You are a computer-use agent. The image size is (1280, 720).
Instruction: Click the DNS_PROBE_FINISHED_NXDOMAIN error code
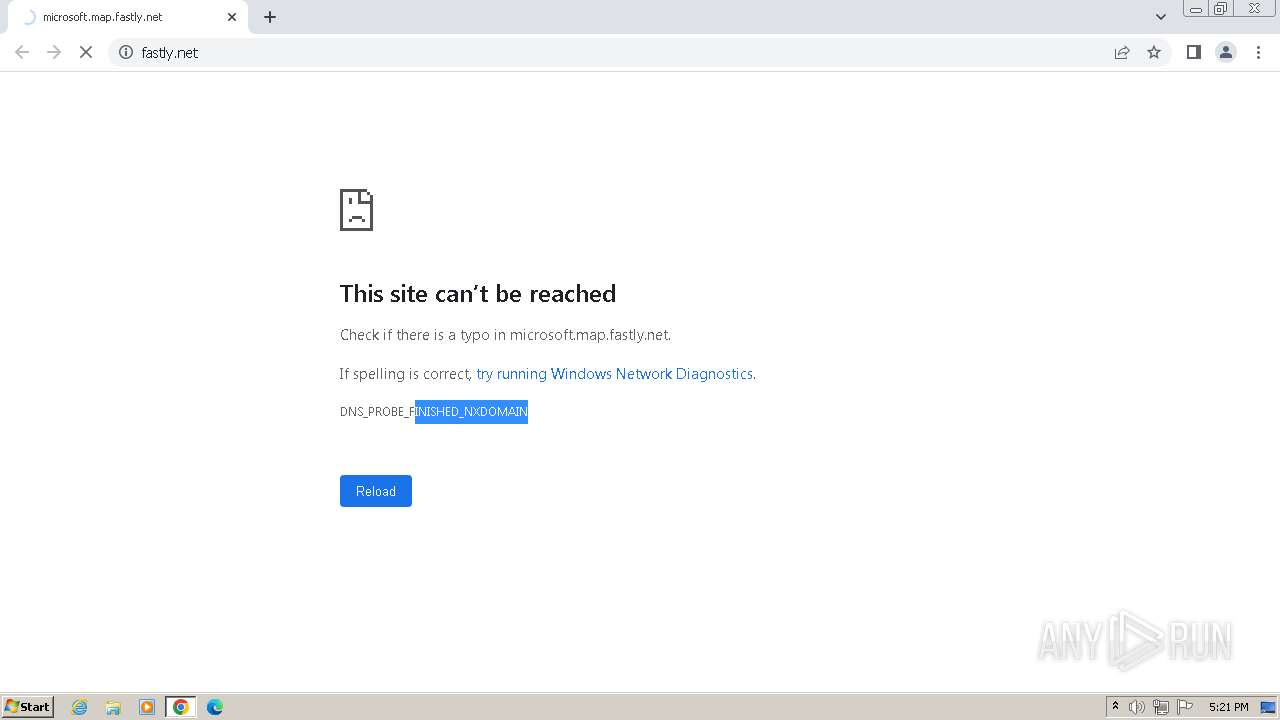(x=433, y=412)
